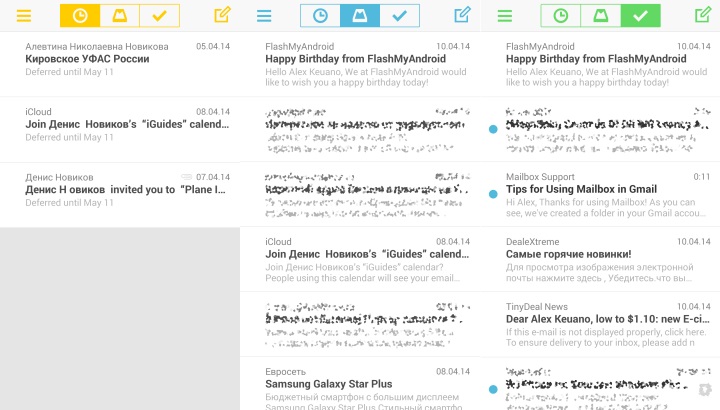Open the blue hamburger menu
The width and height of the screenshot is (720, 410).
[264, 16]
